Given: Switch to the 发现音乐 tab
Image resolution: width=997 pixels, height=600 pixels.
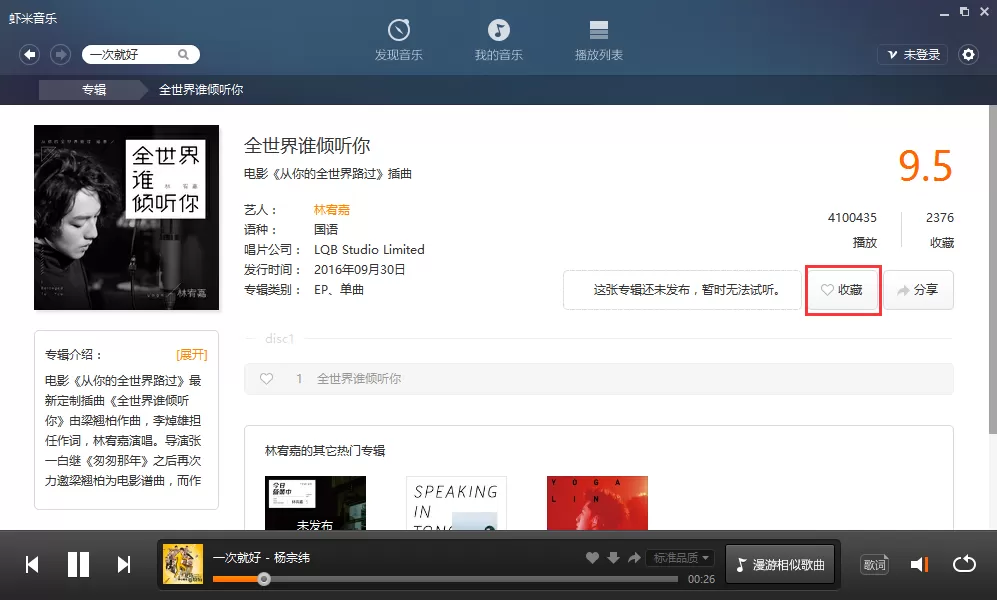Looking at the screenshot, I should [x=399, y=39].
